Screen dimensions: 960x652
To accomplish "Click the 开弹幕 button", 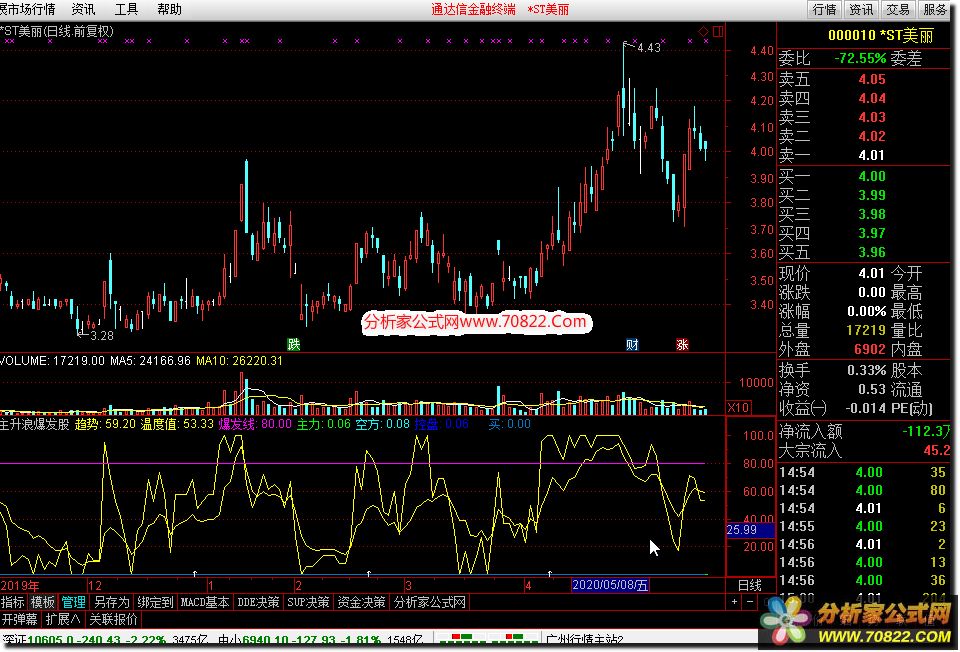I will [x=19, y=619].
